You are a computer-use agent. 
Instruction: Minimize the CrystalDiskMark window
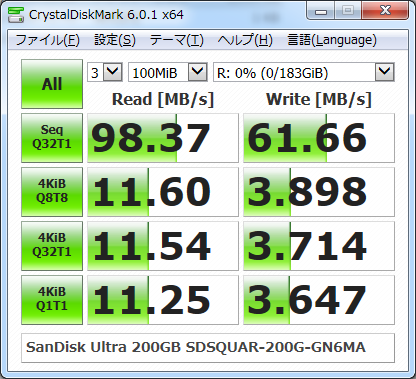(321, 11)
